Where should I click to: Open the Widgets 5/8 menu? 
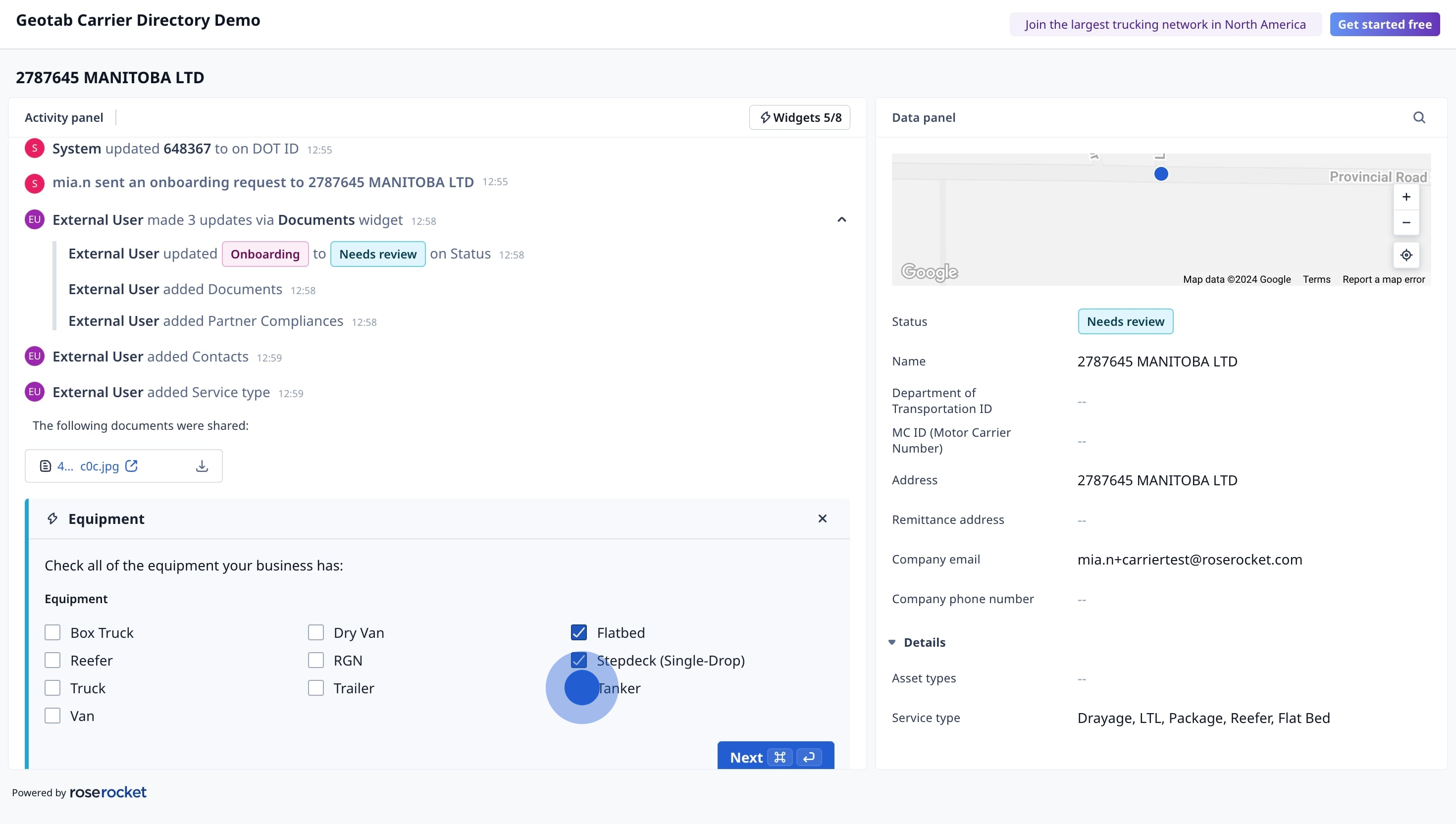click(799, 117)
